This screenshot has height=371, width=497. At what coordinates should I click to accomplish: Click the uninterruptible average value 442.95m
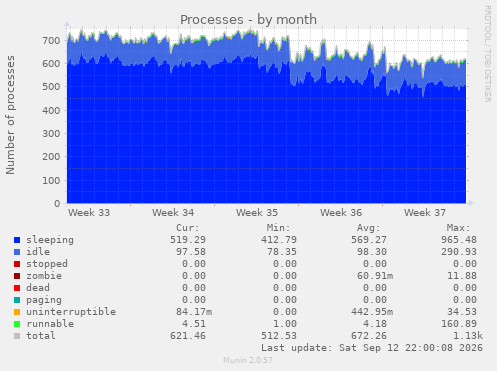pos(372,312)
